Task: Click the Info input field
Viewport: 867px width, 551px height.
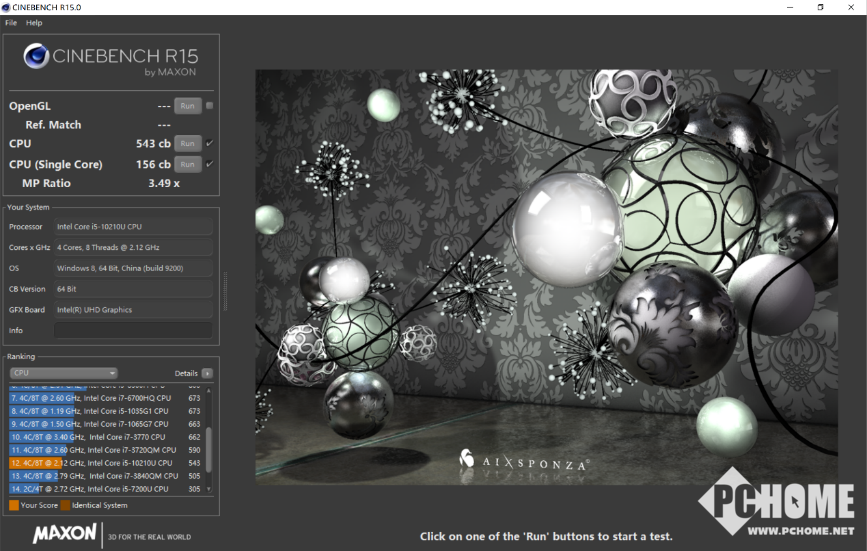Action: click(133, 330)
